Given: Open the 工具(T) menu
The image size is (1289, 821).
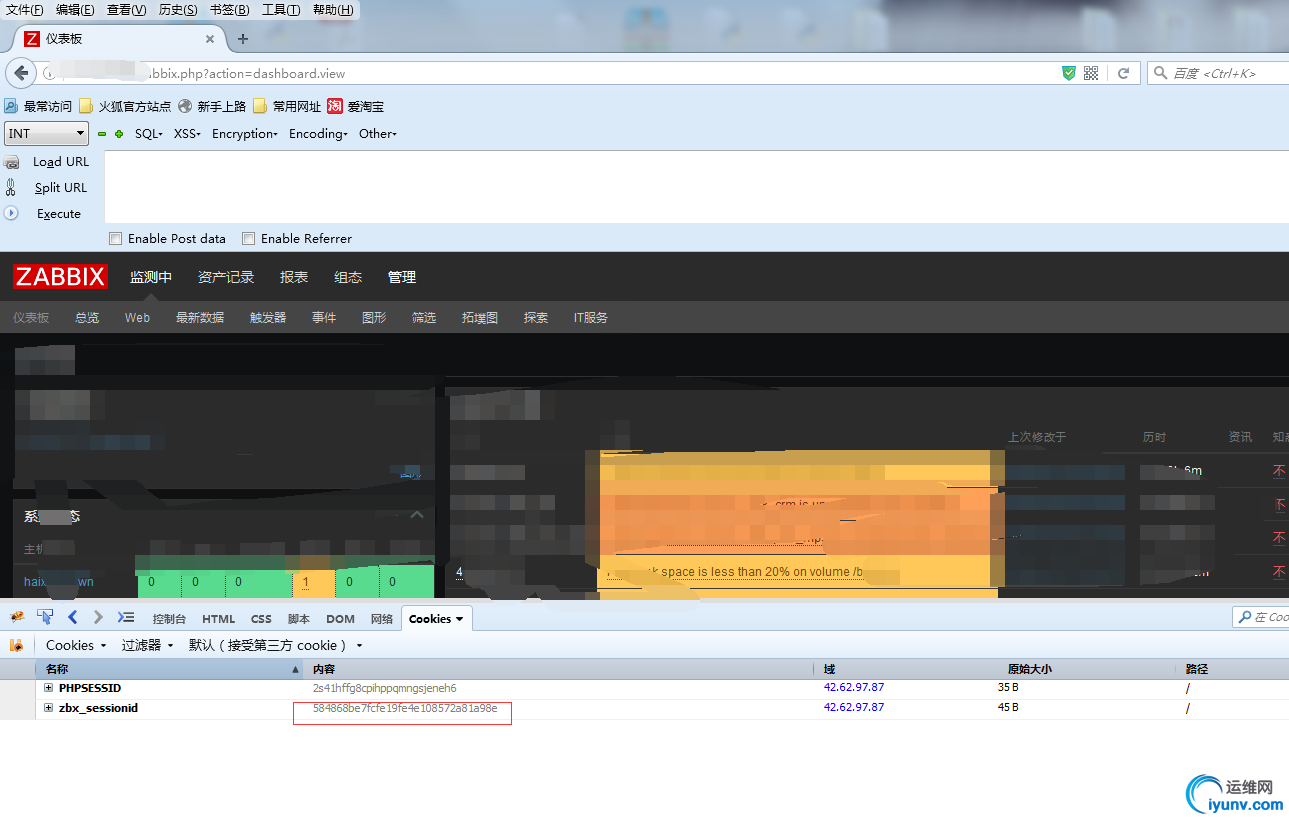Looking at the screenshot, I should tap(281, 10).
